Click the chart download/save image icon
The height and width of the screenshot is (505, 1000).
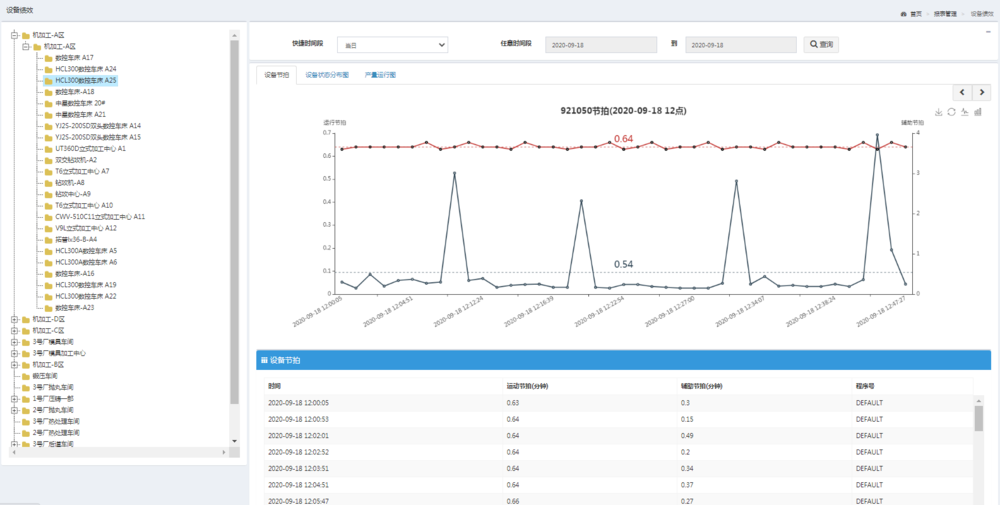pyautogui.click(x=939, y=112)
